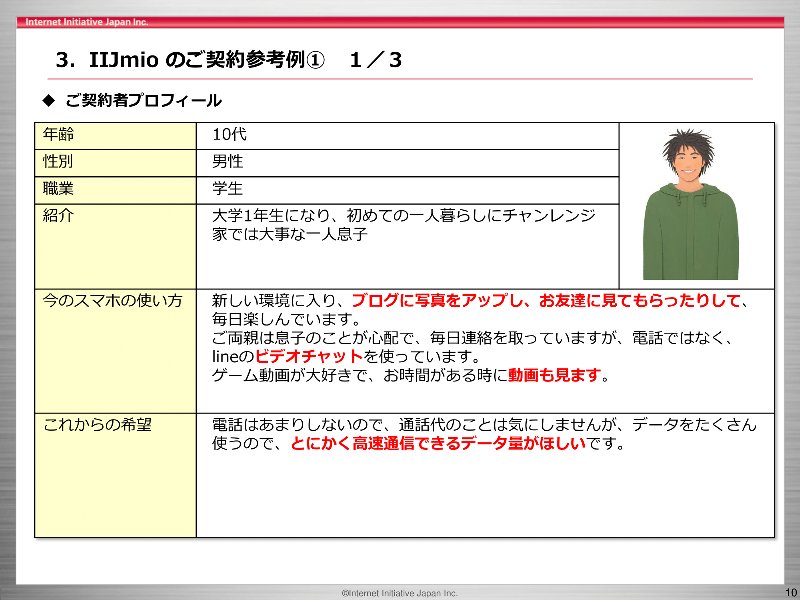
Task: Select the line 'ご両親は息子のことが心配で'
Action: (x=313, y=338)
